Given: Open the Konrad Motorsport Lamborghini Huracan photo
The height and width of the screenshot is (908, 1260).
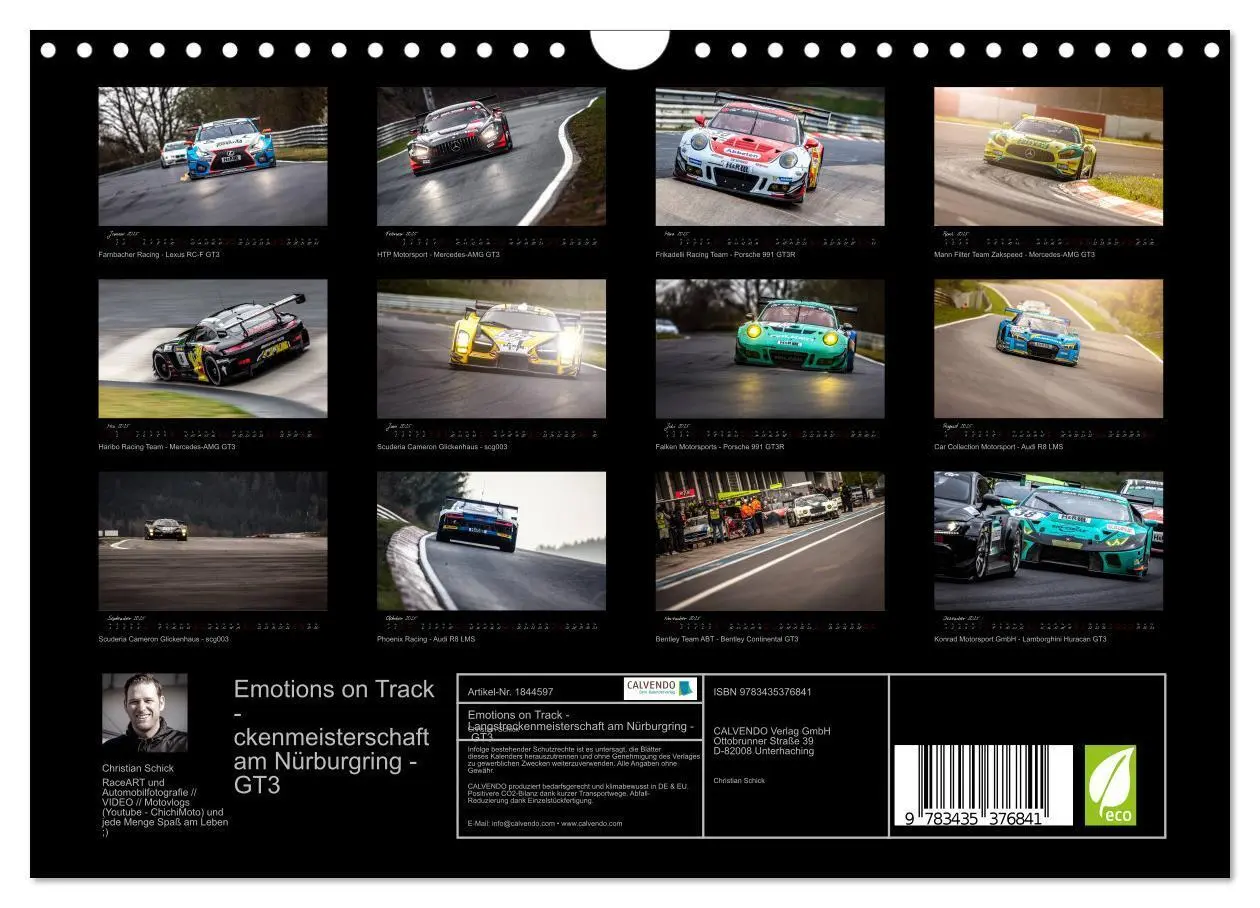Looking at the screenshot, I should (1049, 541).
